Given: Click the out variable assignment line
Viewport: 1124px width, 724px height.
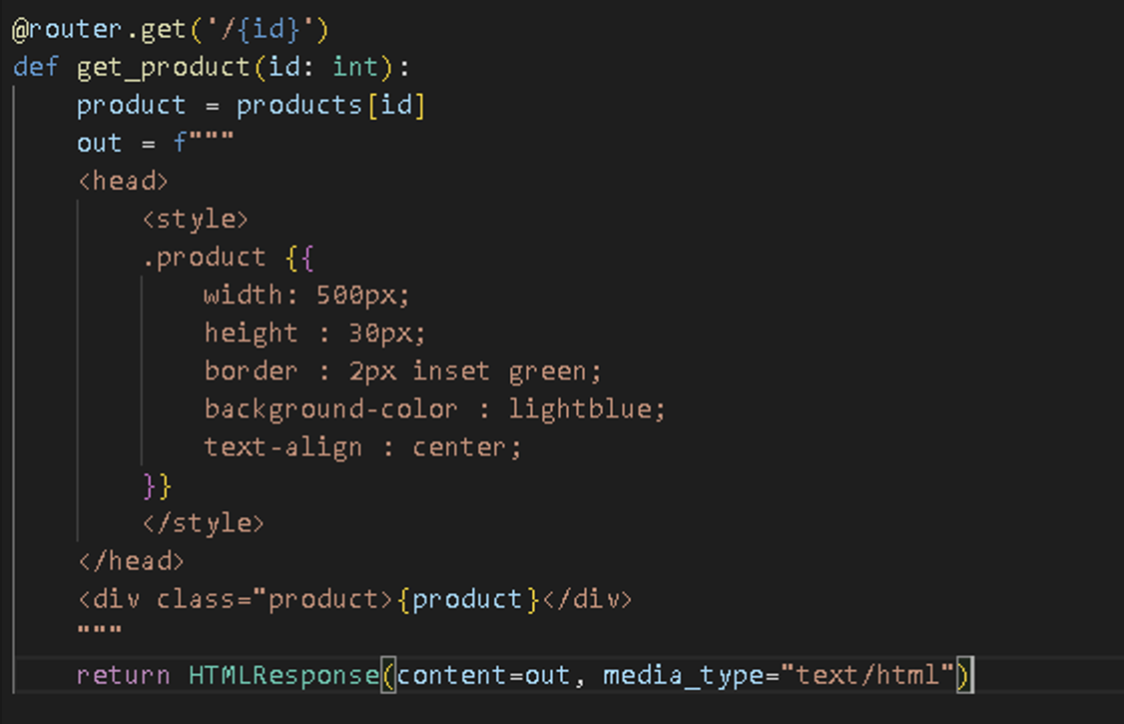Looking at the screenshot, I should point(154,143).
